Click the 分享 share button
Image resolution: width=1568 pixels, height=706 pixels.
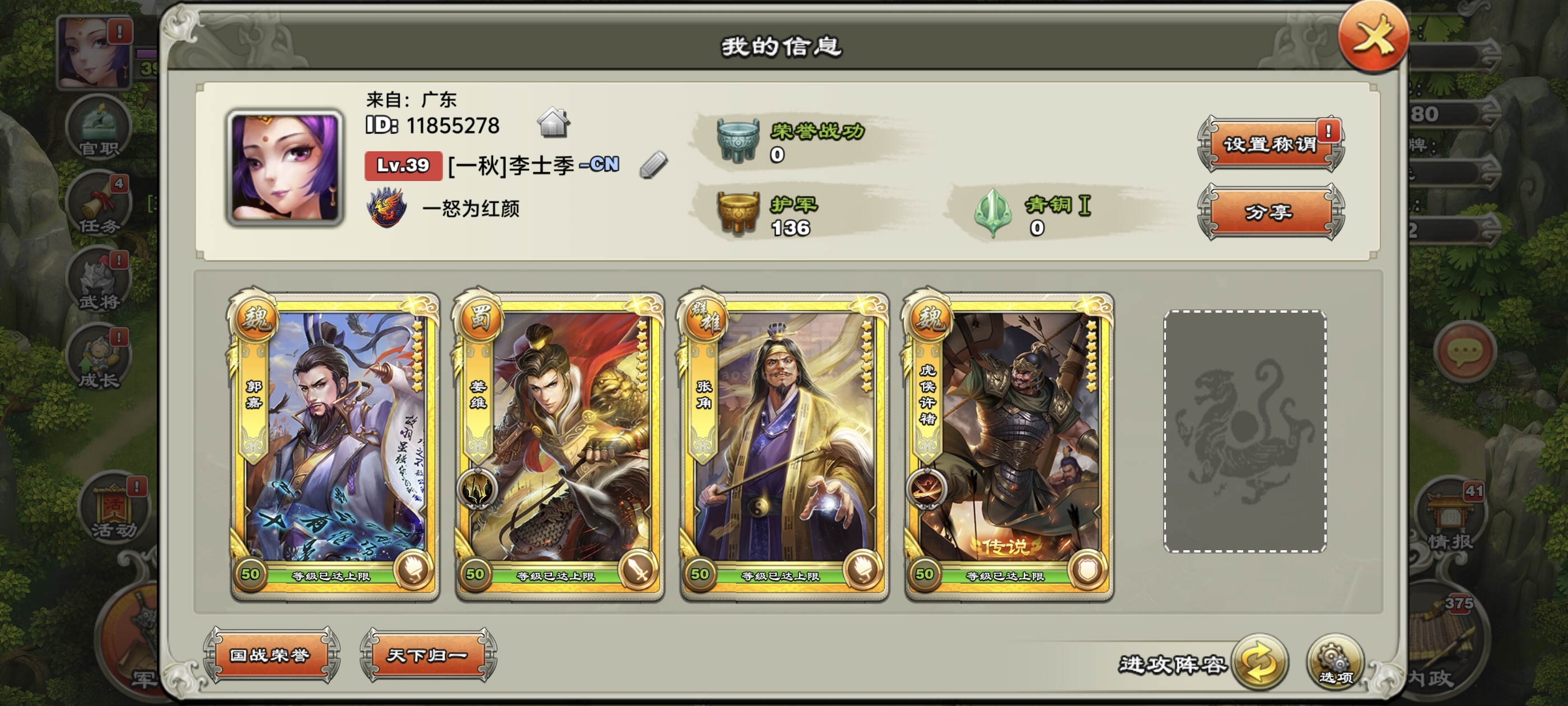coord(1270,212)
